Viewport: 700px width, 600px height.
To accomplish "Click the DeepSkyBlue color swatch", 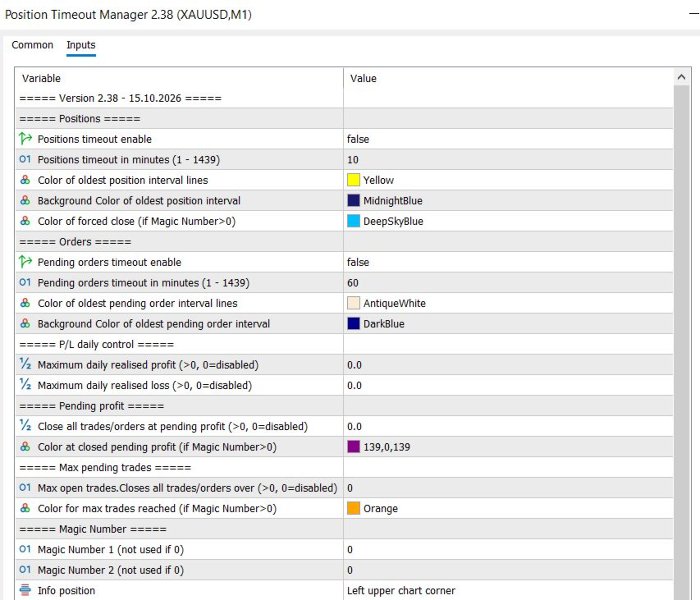I will tap(354, 221).
